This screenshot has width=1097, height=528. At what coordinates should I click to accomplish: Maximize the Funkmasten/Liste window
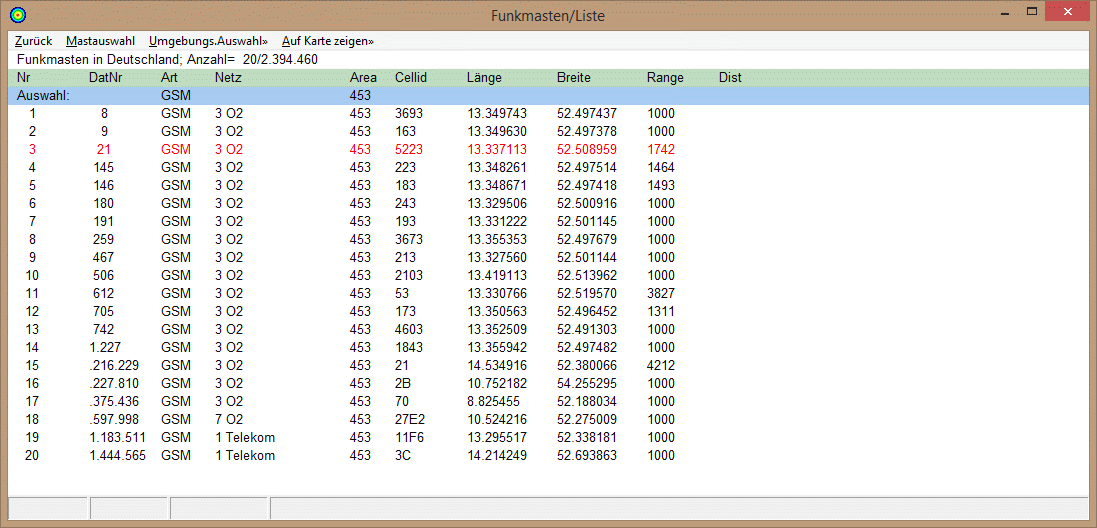[1031, 11]
